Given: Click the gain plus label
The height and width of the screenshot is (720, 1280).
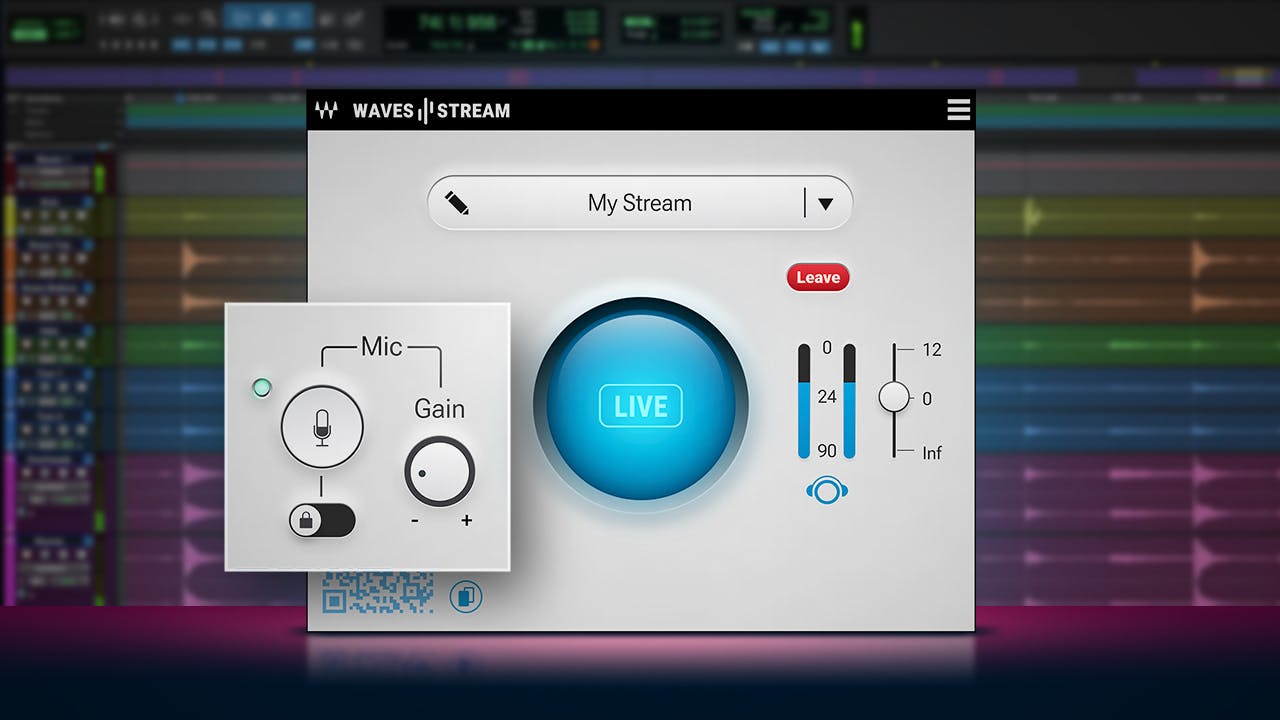Looking at the screenshot, I should click(466, 521).
